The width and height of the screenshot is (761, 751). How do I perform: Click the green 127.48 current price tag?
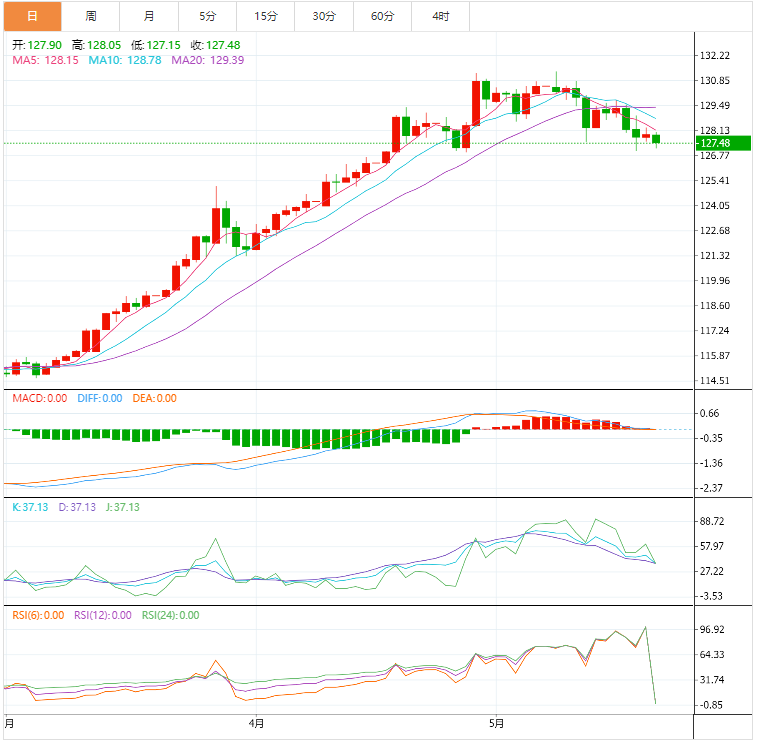(717, 143)
